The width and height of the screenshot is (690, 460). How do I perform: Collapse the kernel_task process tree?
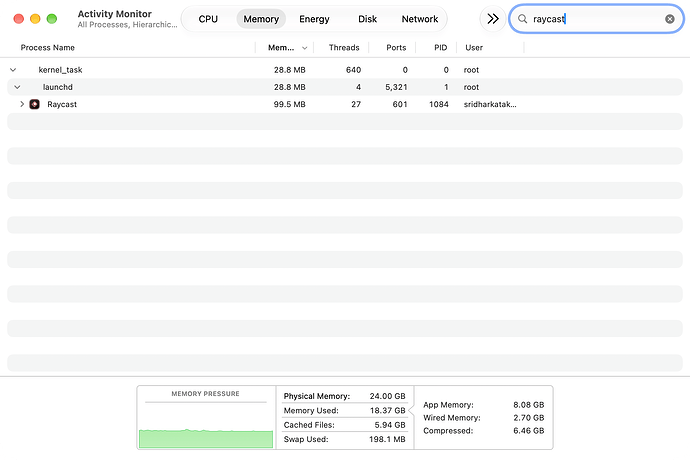tap(13, 70)
